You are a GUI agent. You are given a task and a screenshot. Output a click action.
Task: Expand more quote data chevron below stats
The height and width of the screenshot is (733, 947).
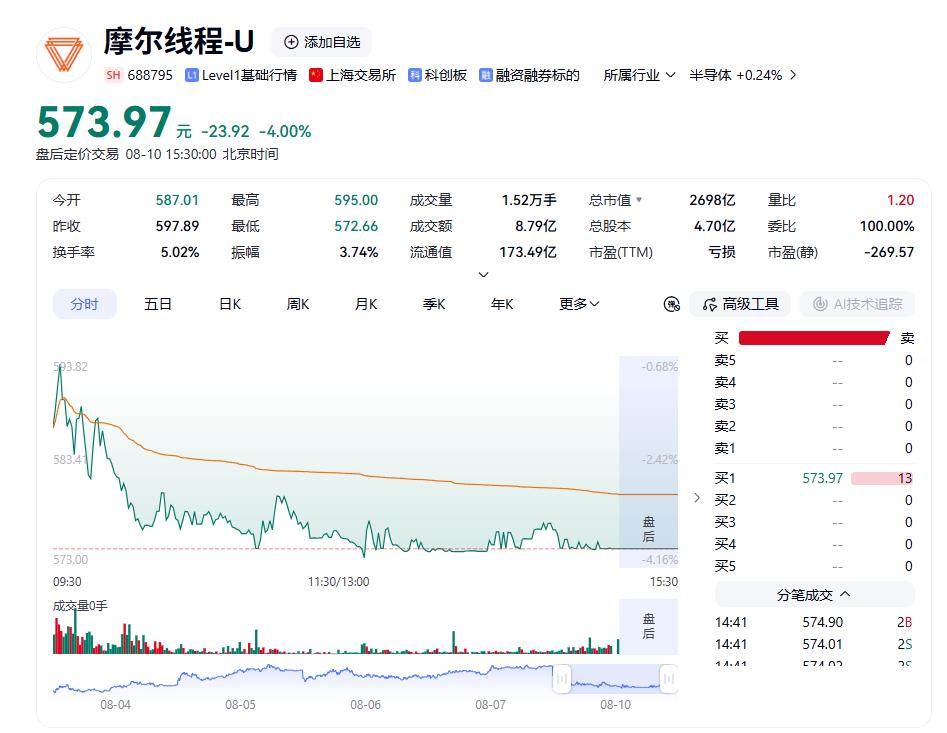tap(483, 275)
